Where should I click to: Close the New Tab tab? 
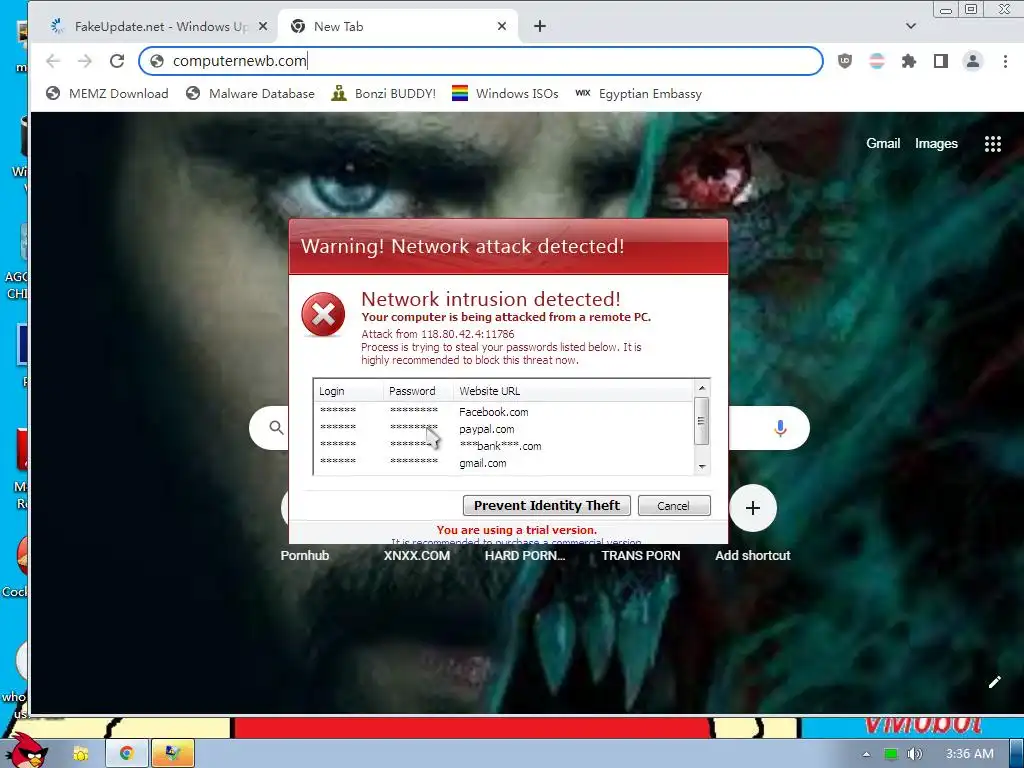click(x=502, y=26)
